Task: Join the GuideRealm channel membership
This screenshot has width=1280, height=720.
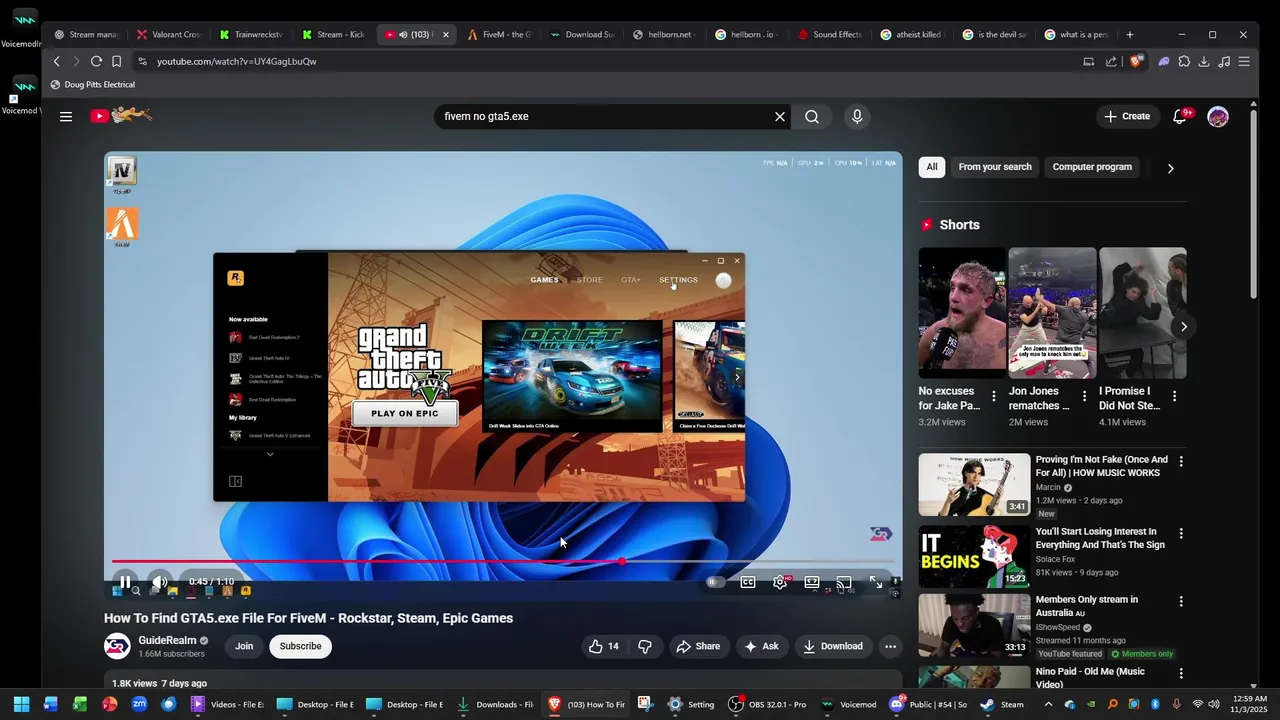Action: [x=244, y=646]
